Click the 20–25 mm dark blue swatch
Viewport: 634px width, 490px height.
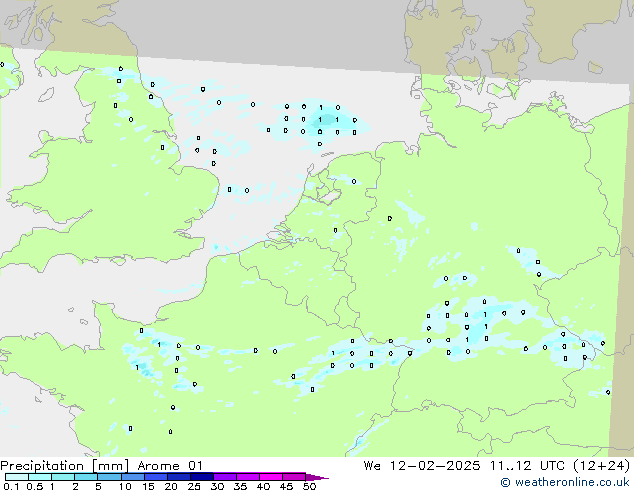point(179,477)
